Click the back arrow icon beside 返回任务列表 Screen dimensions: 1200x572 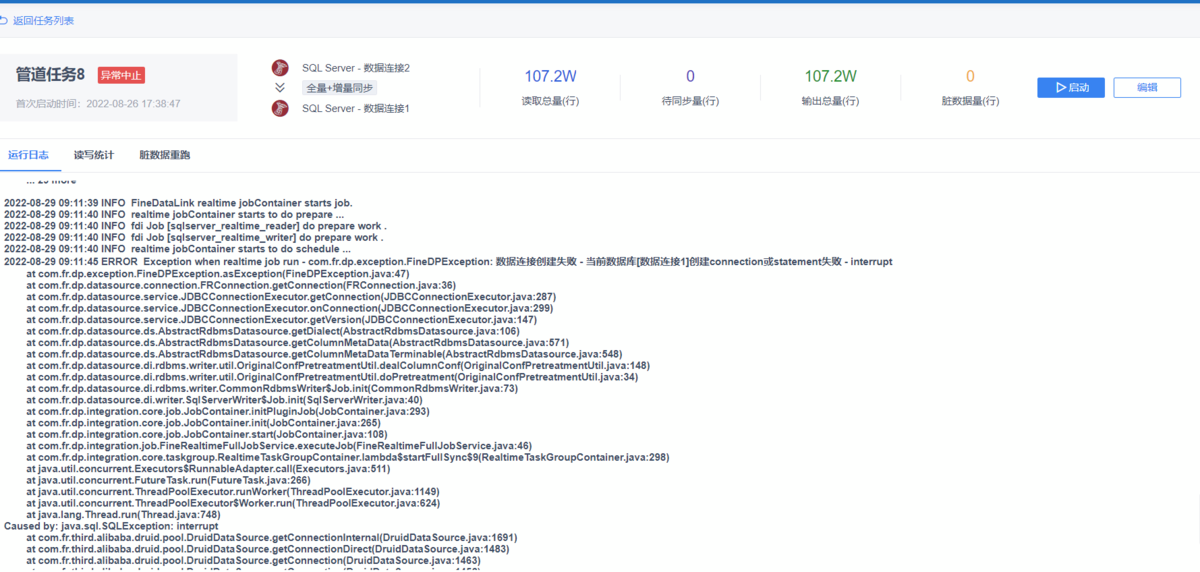[x=4, y=20]
